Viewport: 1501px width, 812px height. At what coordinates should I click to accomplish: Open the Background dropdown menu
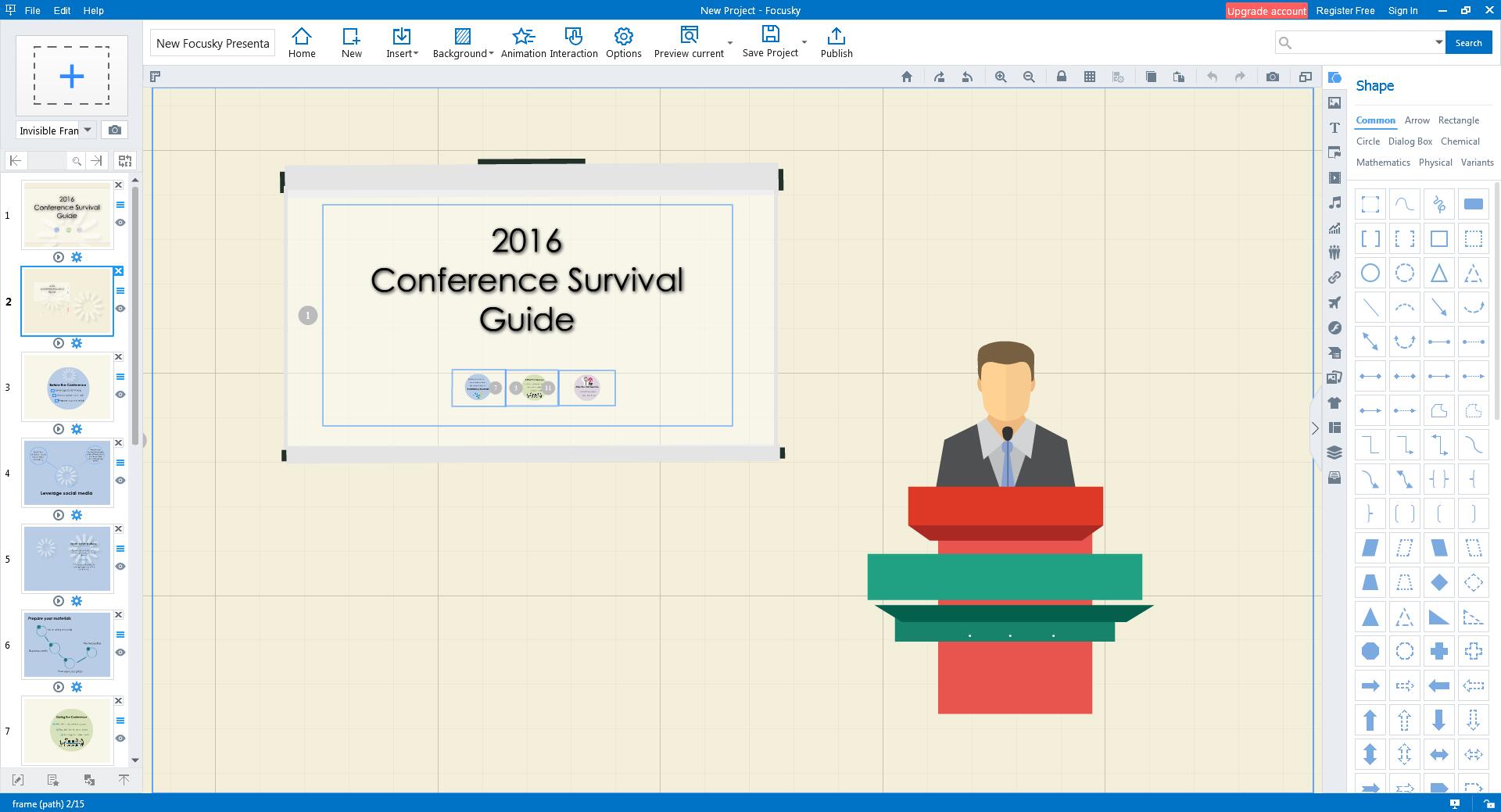click(463, 43)
